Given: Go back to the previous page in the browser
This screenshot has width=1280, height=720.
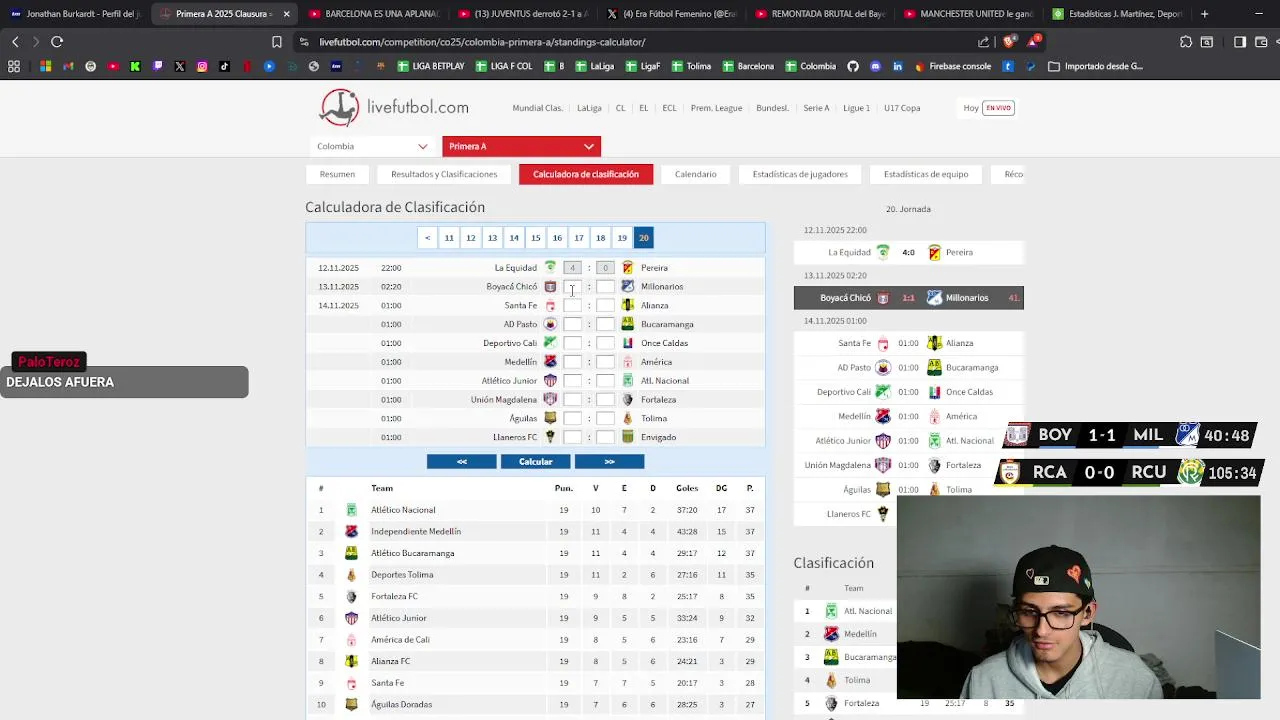Looking at the screenshot, I should click(x=15, y=42).
